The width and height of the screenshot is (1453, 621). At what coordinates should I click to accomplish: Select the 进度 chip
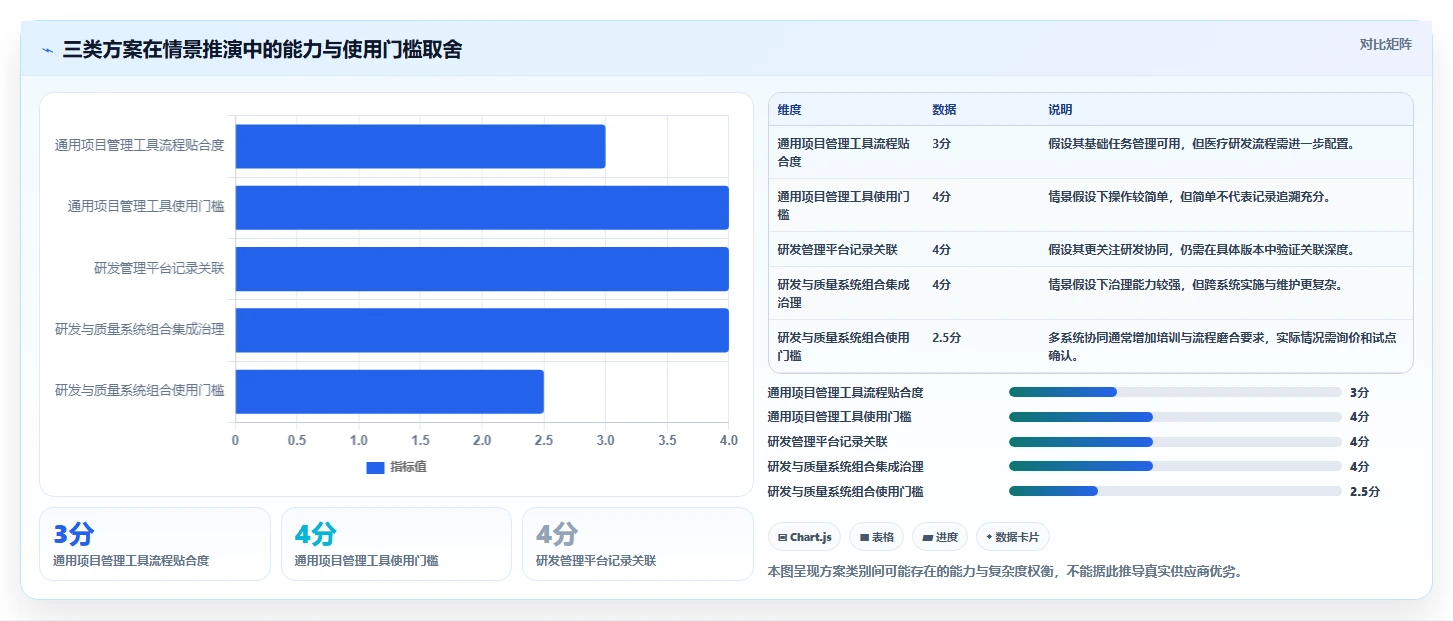[x=940, y=537]
